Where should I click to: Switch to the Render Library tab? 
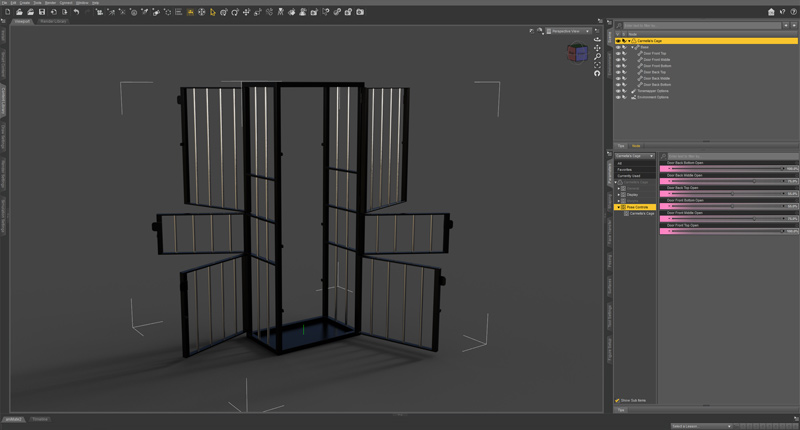pyautogui.click(x=53, y=21)
